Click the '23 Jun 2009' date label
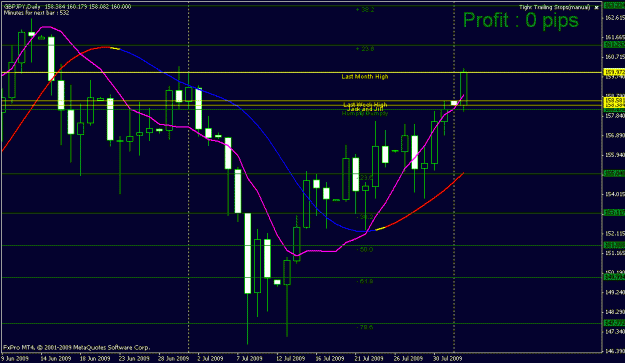625x363 pixels. (134, 359)
